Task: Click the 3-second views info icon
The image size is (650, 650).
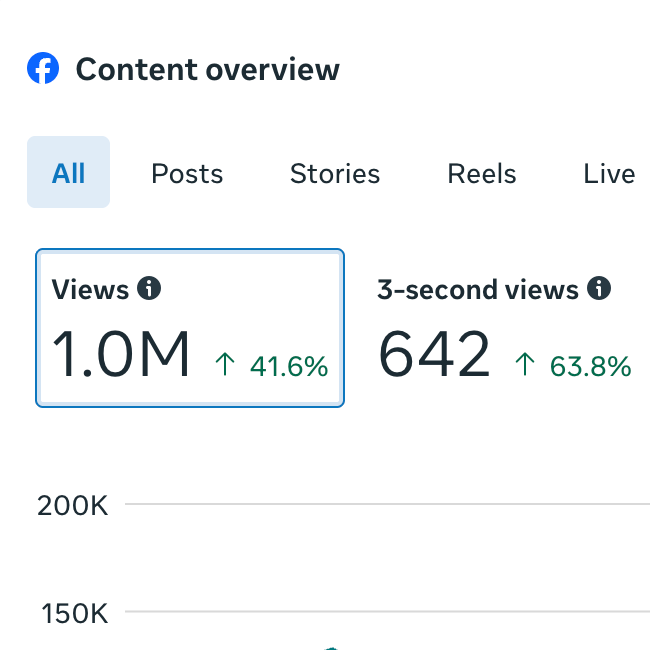Action: 599,288
